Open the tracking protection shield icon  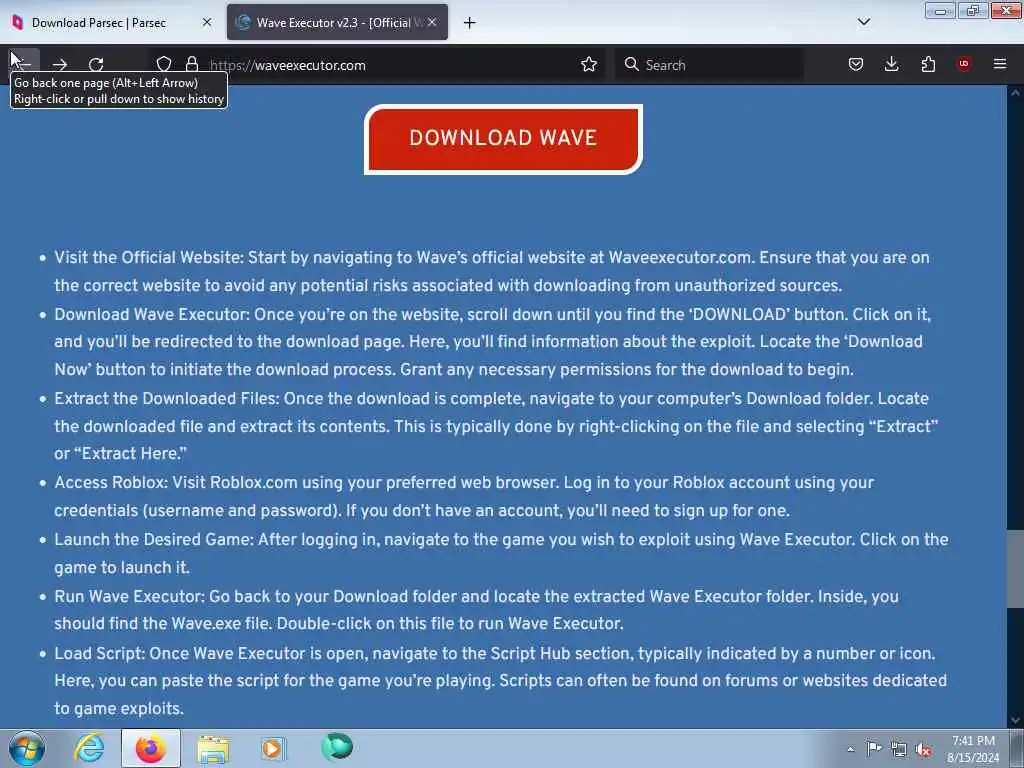tap(164, 64)
